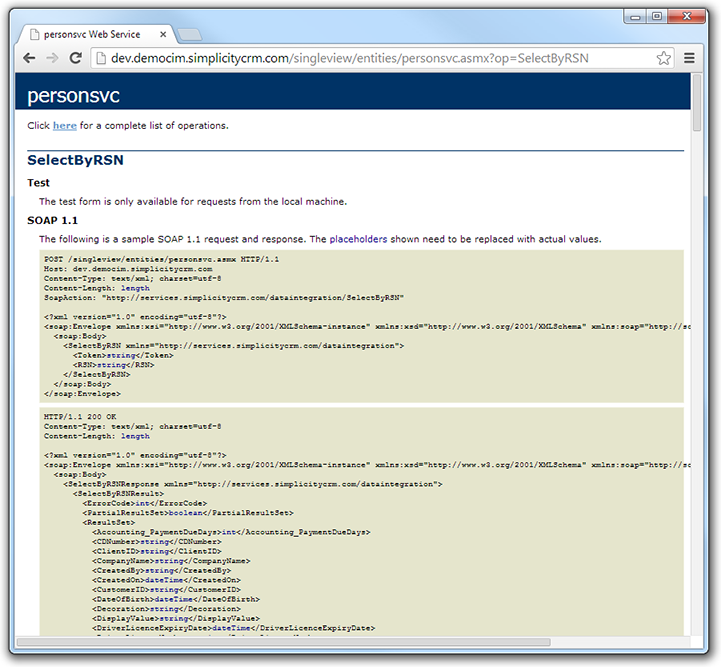Click the browser Forward arrow
721x667 pixels.
click(x=52, y=58)
